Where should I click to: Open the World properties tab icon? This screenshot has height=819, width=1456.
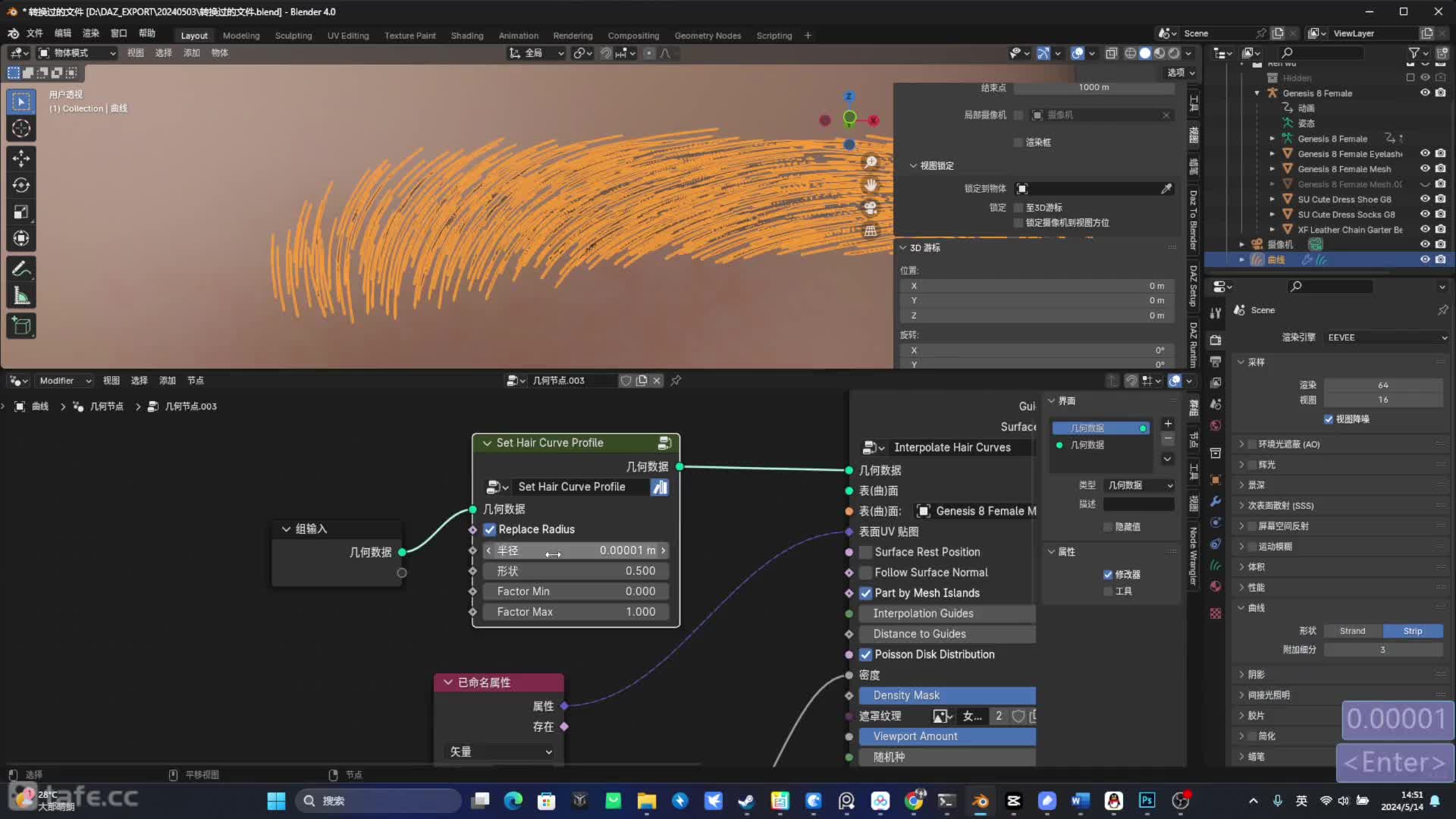tap(1216, 425)
